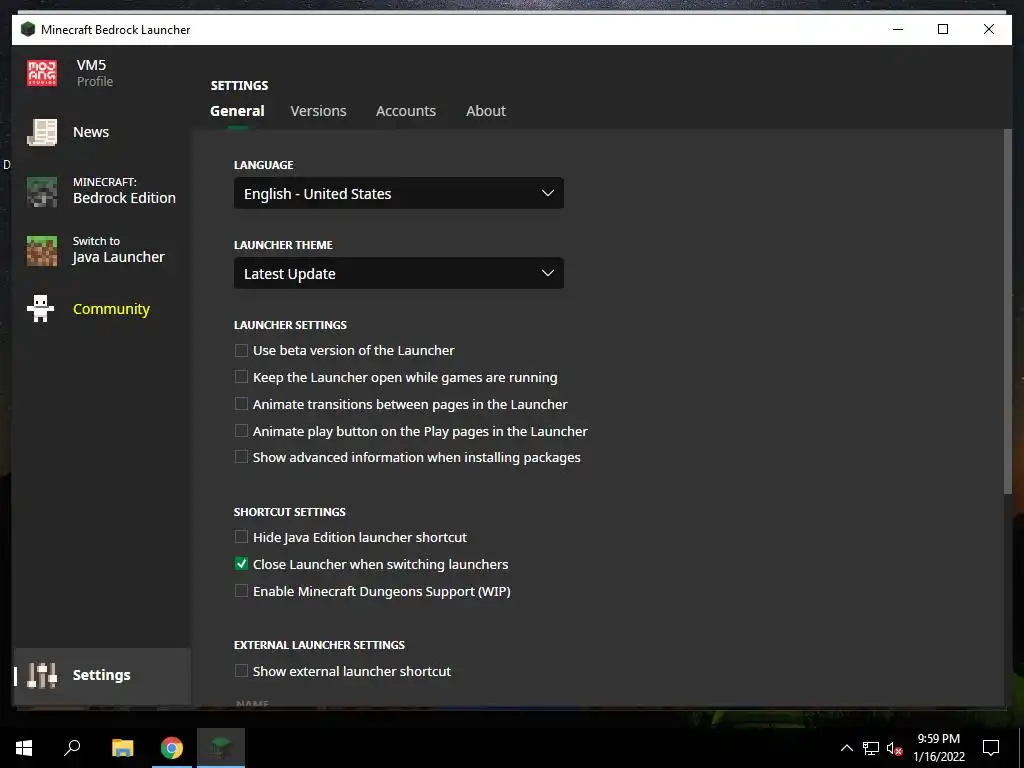
Task: Switch to the About tab
Action: coord(486,111)
